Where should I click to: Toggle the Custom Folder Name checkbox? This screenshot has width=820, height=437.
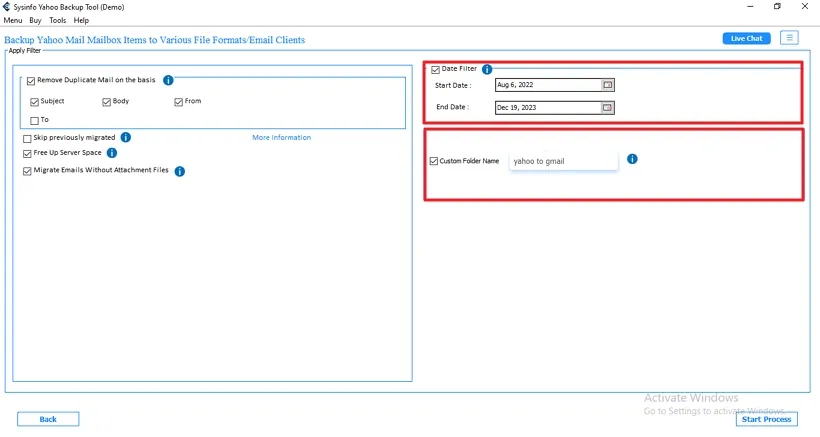pyautogui.click(x=434, y=161)
